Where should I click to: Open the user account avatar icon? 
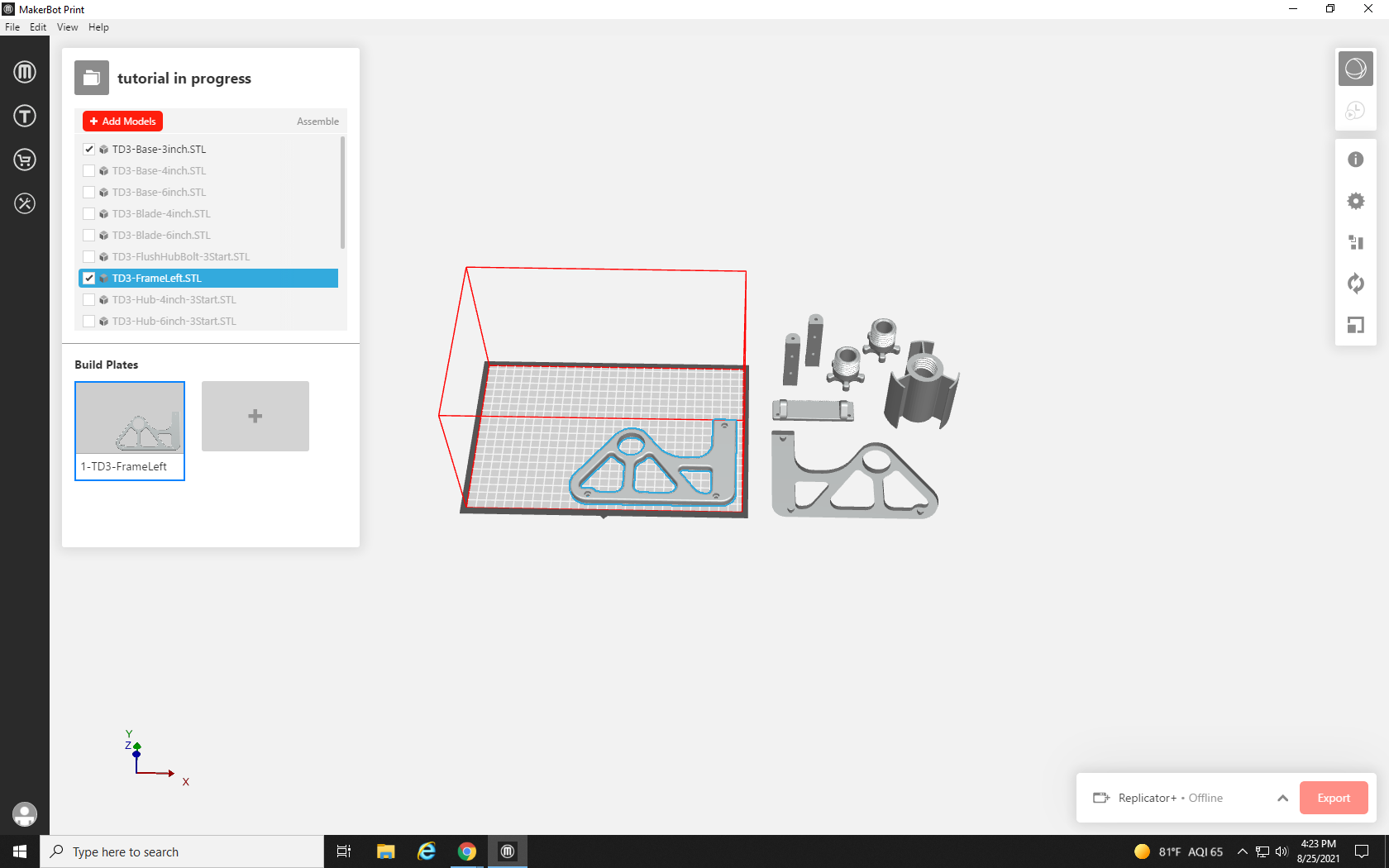25,814
